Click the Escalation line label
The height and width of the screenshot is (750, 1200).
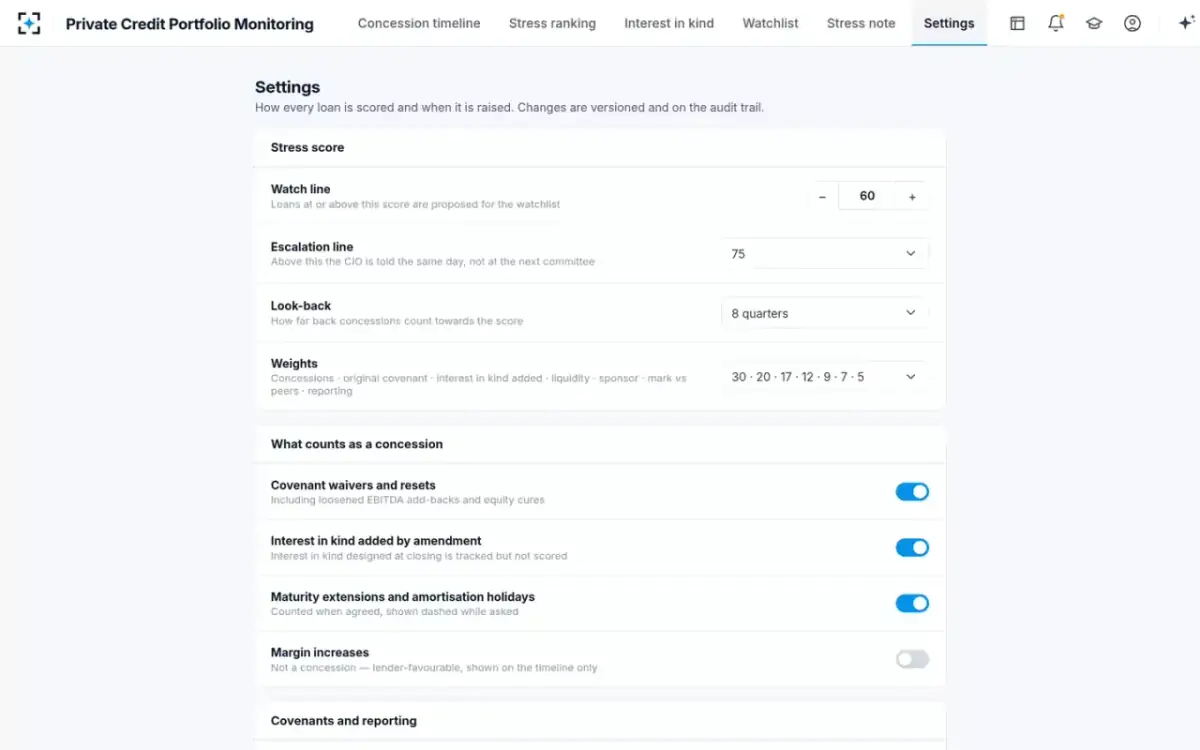[x=312, y=247]
